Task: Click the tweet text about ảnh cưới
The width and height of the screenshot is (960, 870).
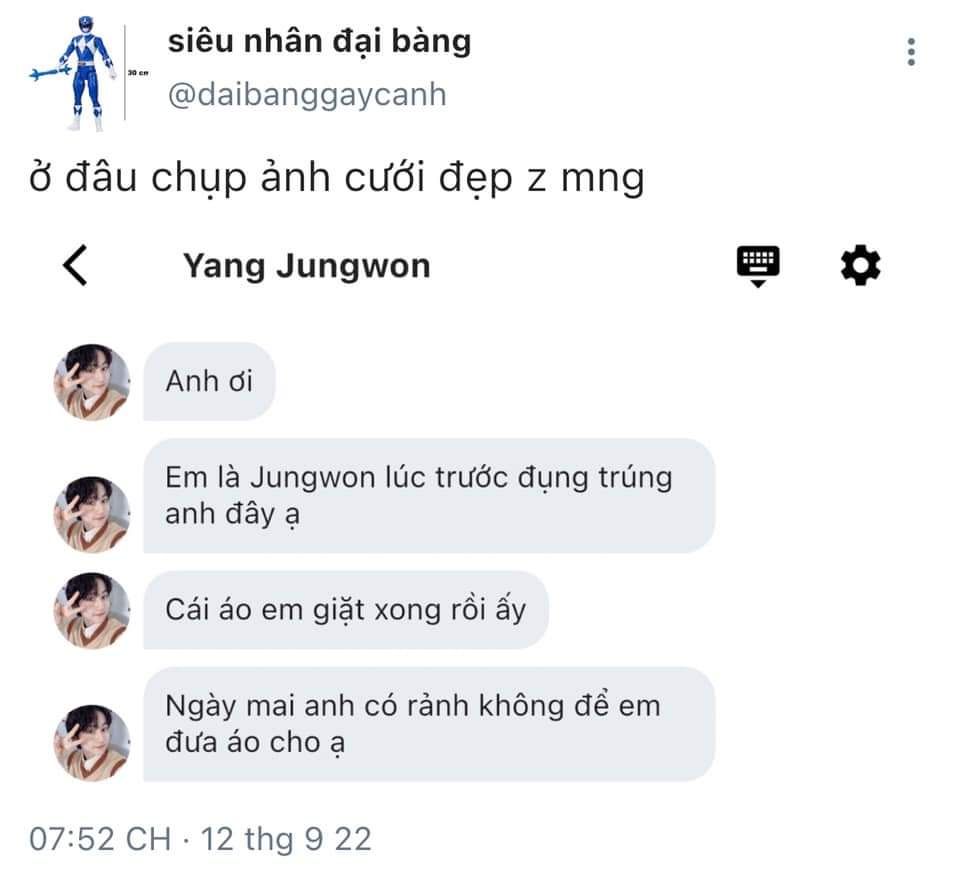Action: click(x=336, y=178)
